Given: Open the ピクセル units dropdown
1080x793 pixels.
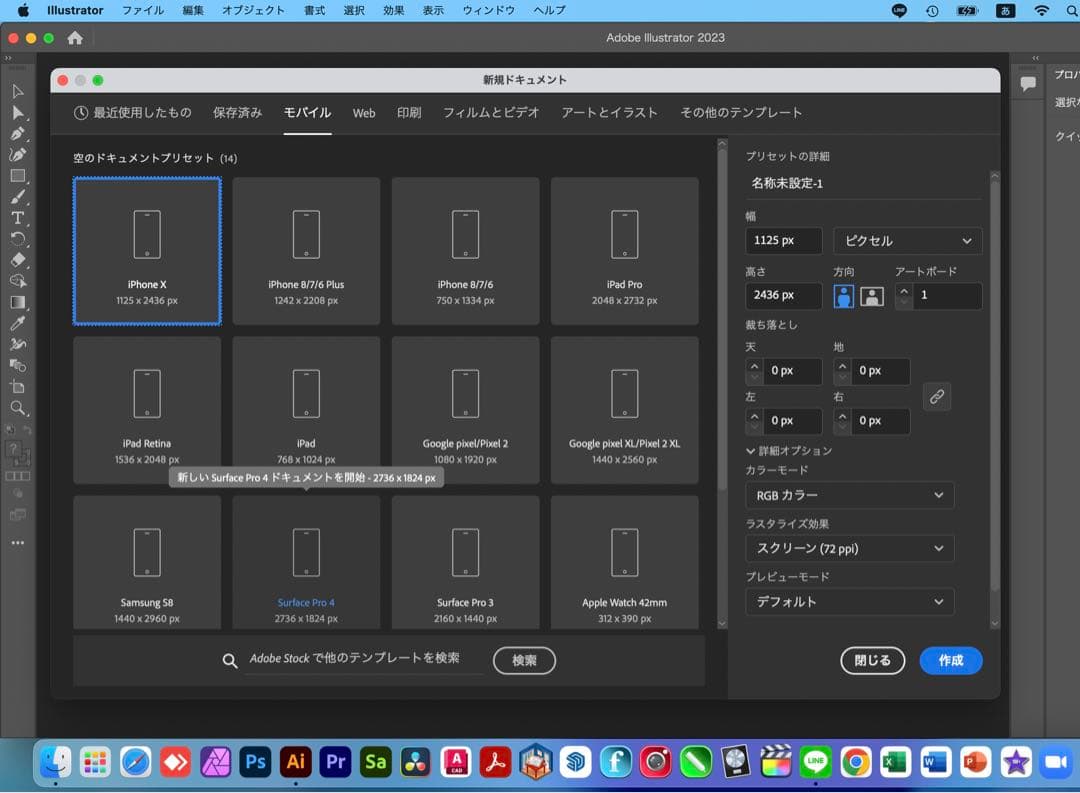Looking at the screenshot, I should [906, 241].
